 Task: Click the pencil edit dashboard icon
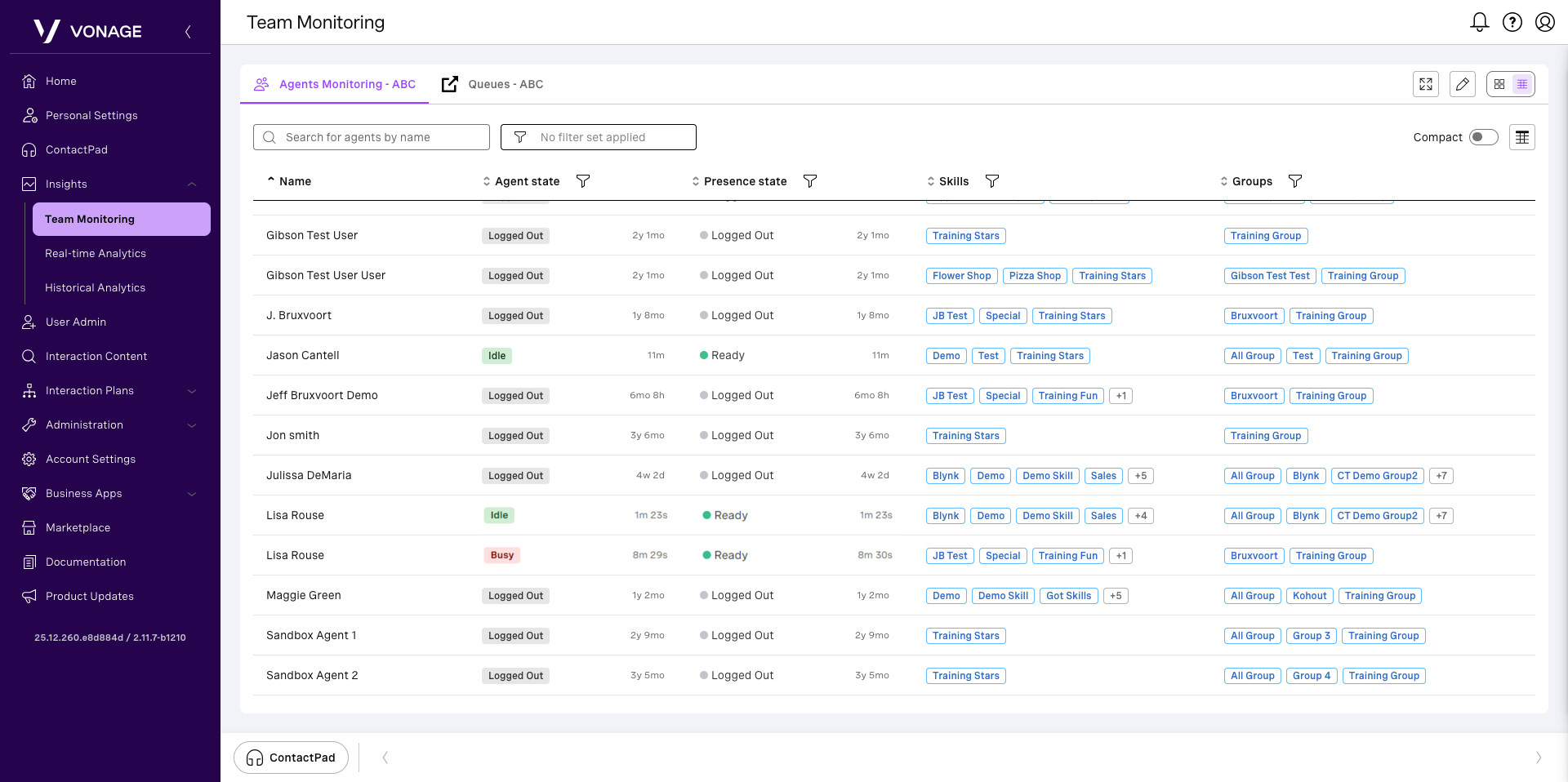tap(1462, 84)
